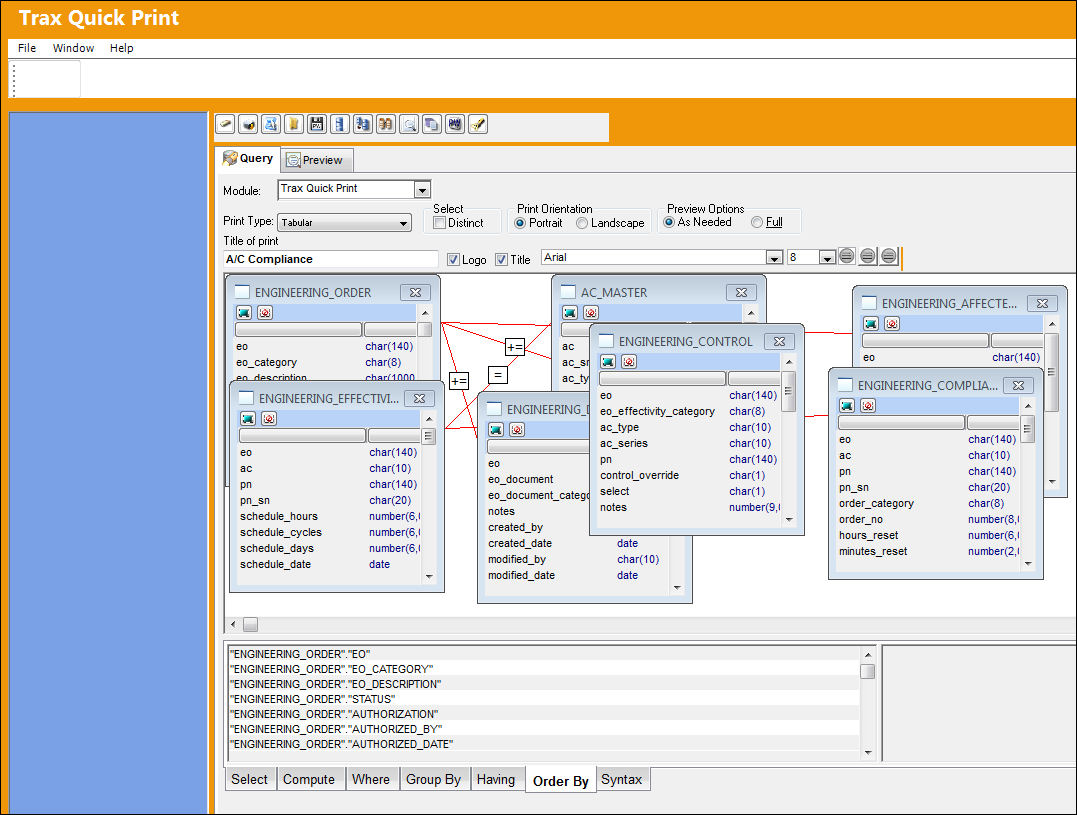The image size is (1077, 815).
Task: Click the Title of print input field
Action: (330, 259)
